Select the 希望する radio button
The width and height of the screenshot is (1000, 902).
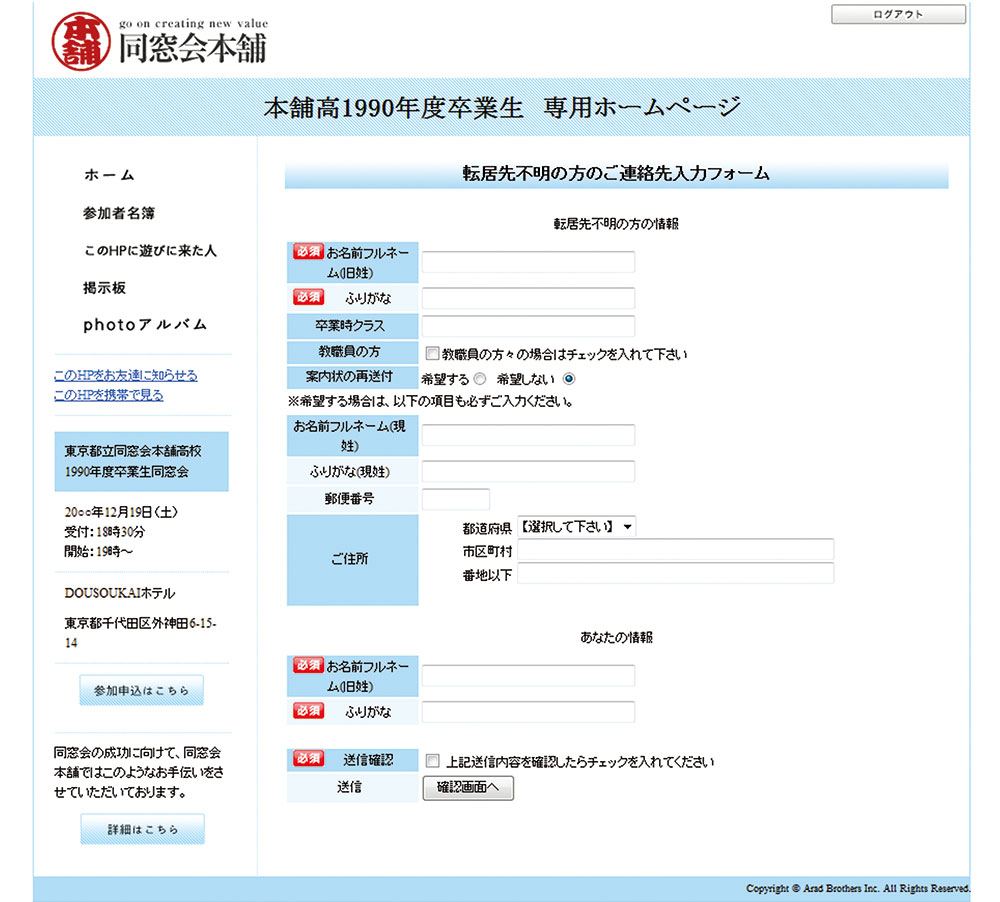[x=480, y=379]
